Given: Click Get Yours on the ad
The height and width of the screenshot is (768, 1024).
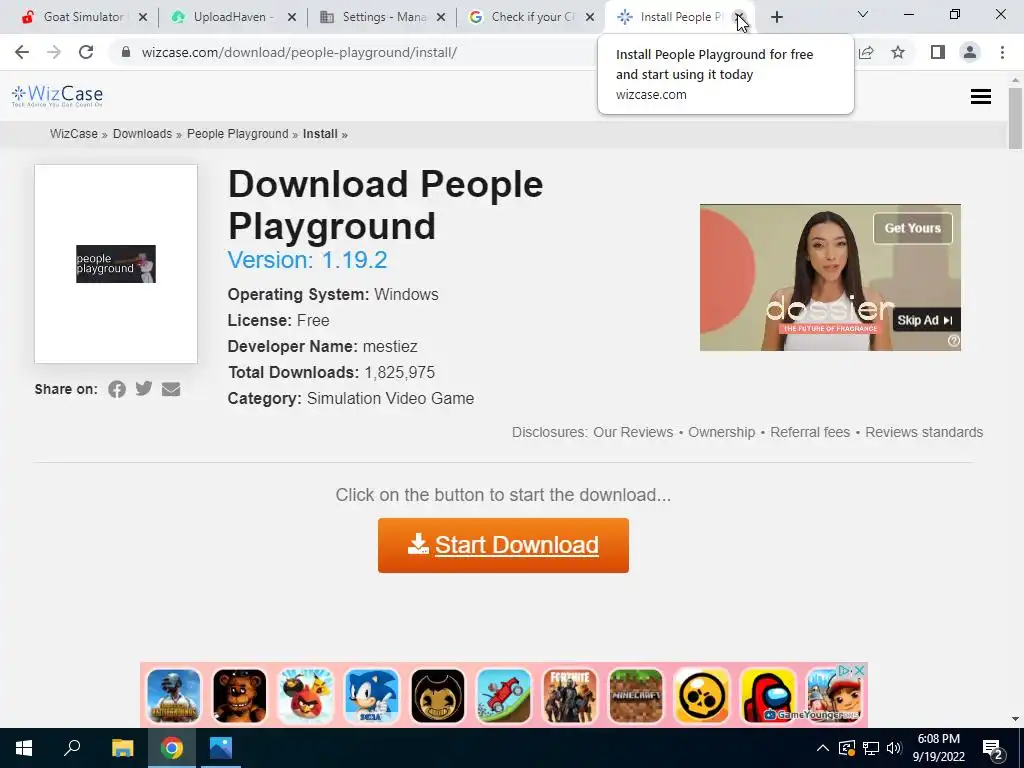Looking at the screenshot, I should [912, 228].
